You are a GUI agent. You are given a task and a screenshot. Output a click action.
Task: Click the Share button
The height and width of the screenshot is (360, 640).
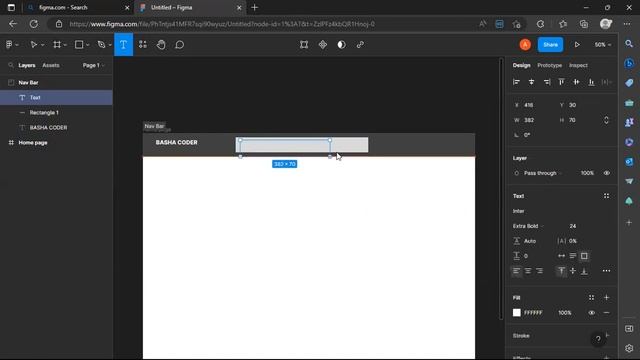click(x=550, y=44)
